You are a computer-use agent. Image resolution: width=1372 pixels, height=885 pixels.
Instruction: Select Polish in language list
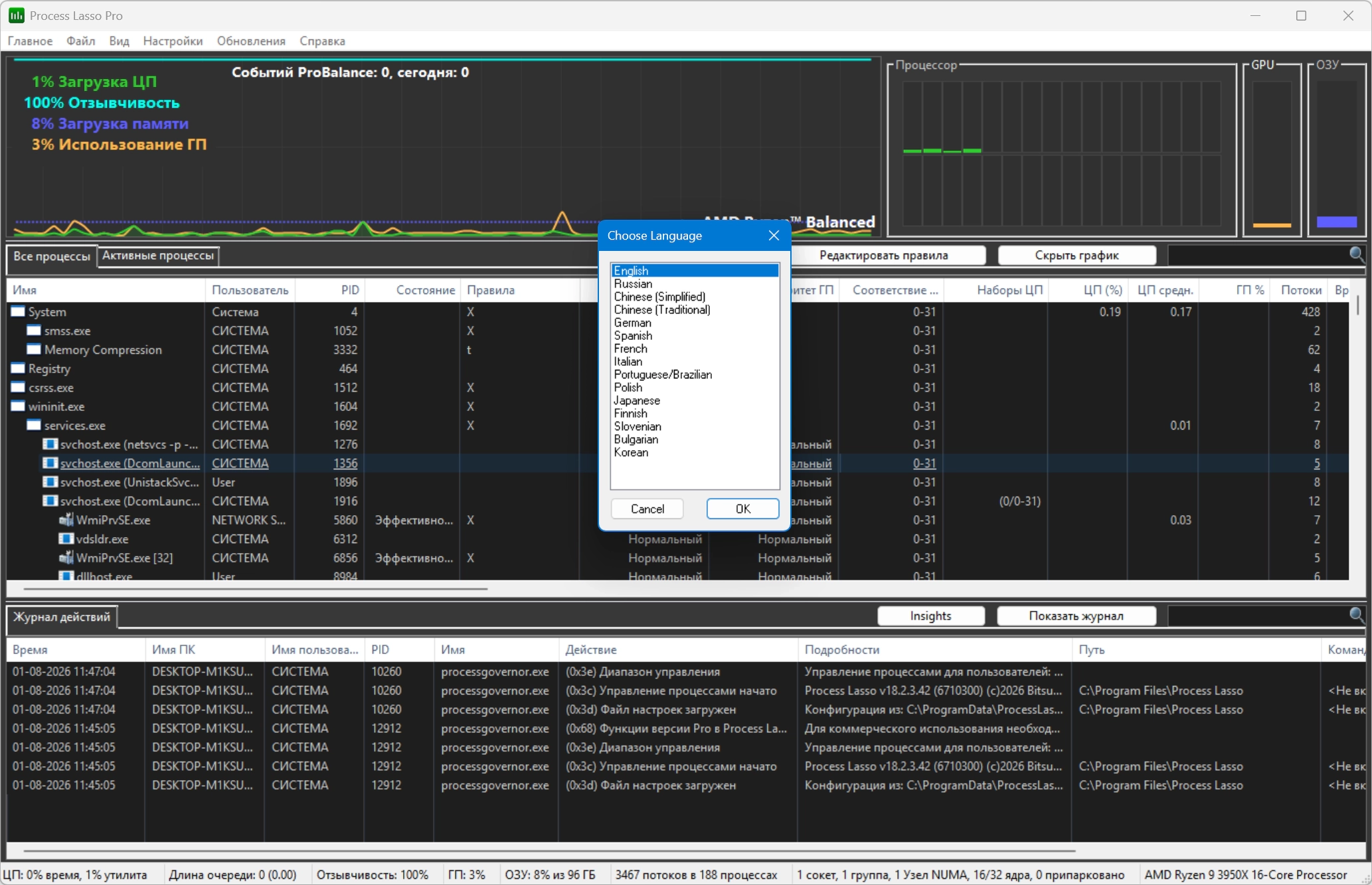695,387
